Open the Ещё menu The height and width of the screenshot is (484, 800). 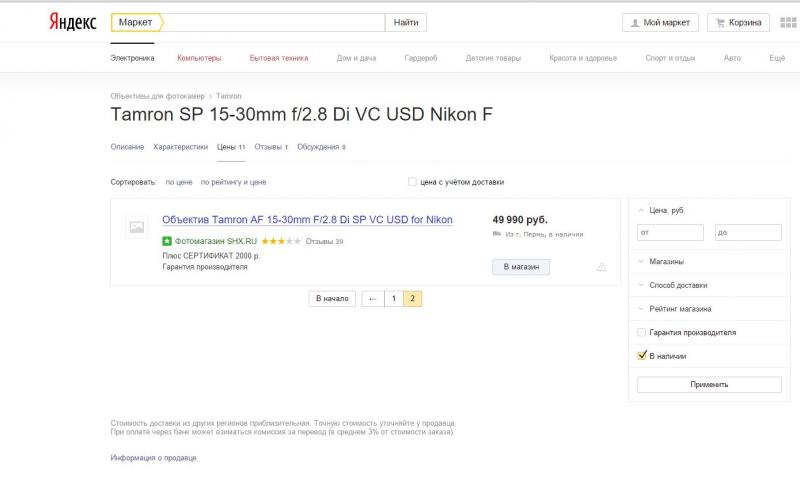777,58
